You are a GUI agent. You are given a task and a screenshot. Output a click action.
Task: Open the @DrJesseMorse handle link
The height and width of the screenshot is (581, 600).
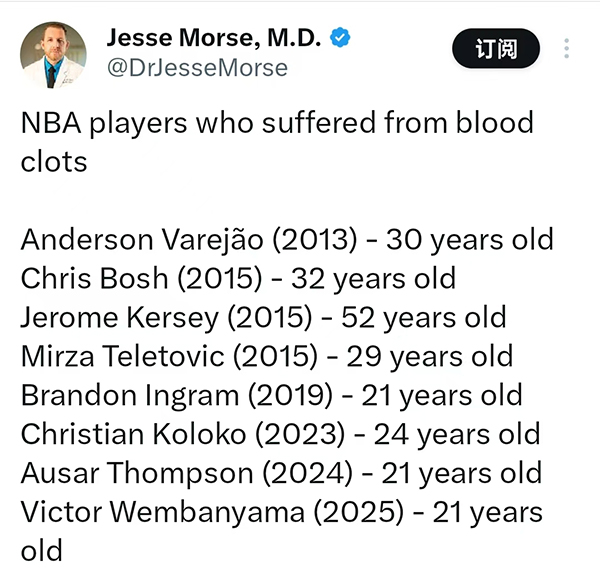point(197,68)
